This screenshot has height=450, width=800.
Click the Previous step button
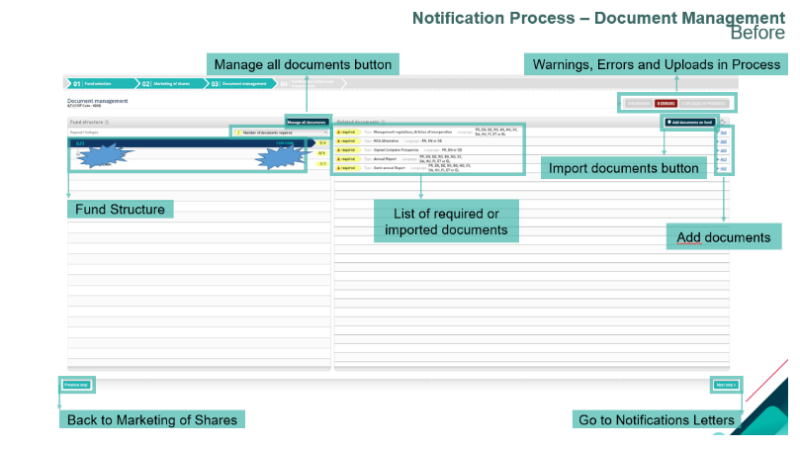[77, 384]
